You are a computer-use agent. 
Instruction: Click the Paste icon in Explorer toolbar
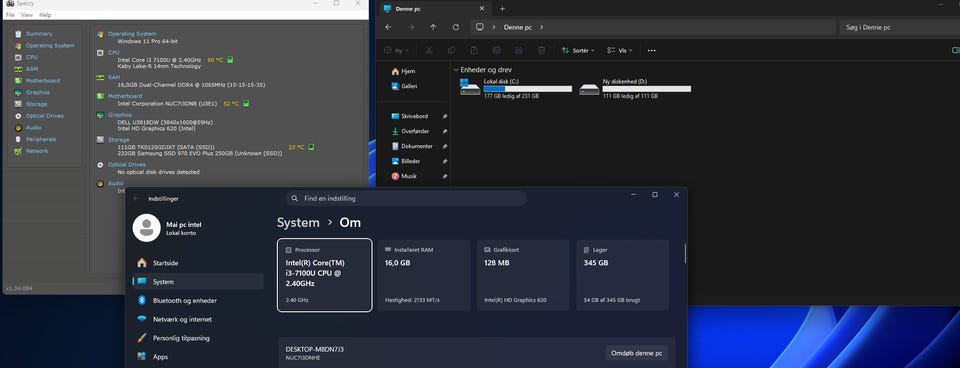click(x=474, y=51)
